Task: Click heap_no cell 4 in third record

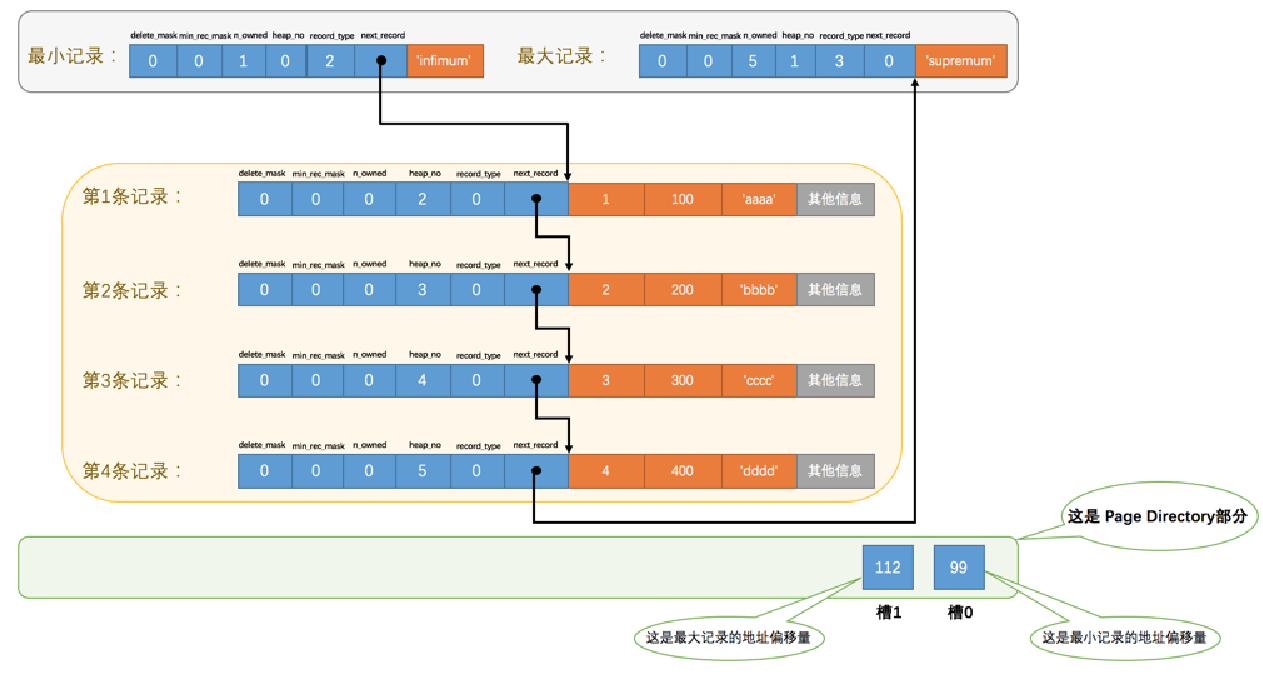Action: click(x=422, y=380)
